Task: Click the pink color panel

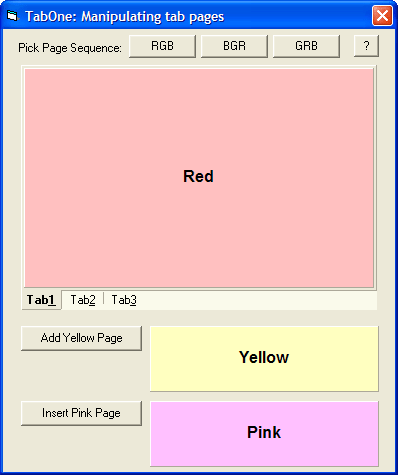Action: pyautogui.click(x=264, y=434)
